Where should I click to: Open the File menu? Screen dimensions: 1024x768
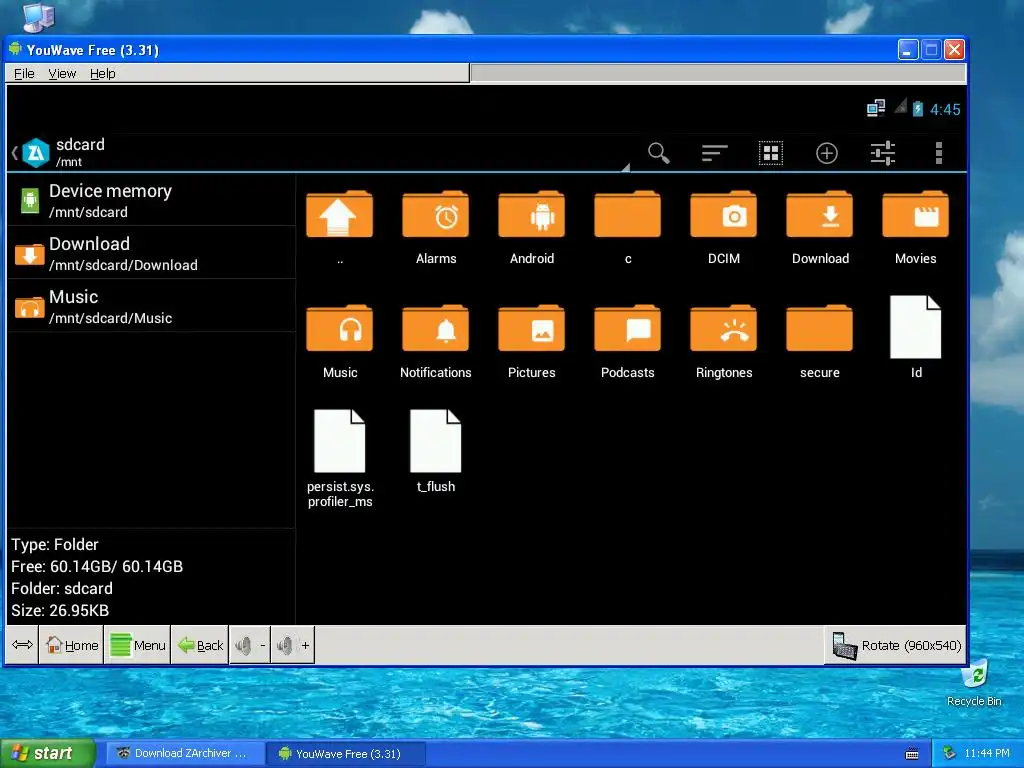pos(24,73)
